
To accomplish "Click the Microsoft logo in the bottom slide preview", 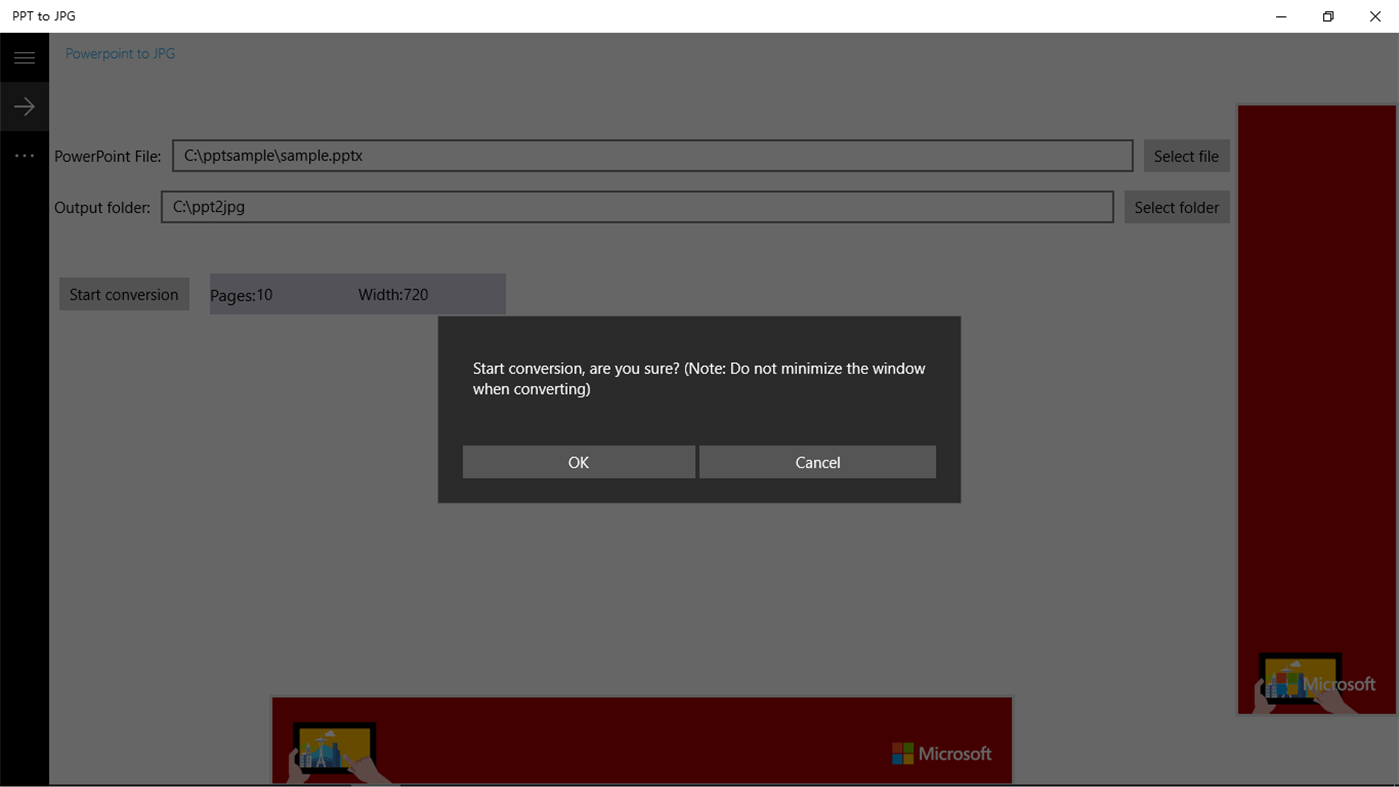I will [940, 753].
